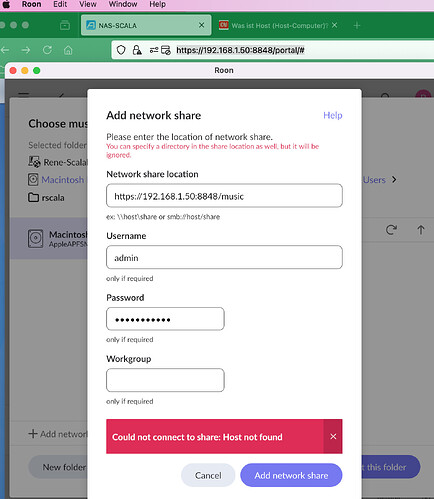Open the Apple menu
Image resolution: width=434 pixels, height=499 pixels.
pyautogui.click(x=6, y=4)
